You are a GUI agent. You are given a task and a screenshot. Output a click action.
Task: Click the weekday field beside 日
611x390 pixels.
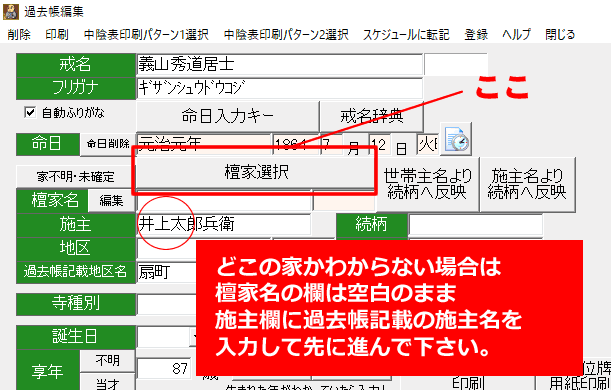pos(427,145)
